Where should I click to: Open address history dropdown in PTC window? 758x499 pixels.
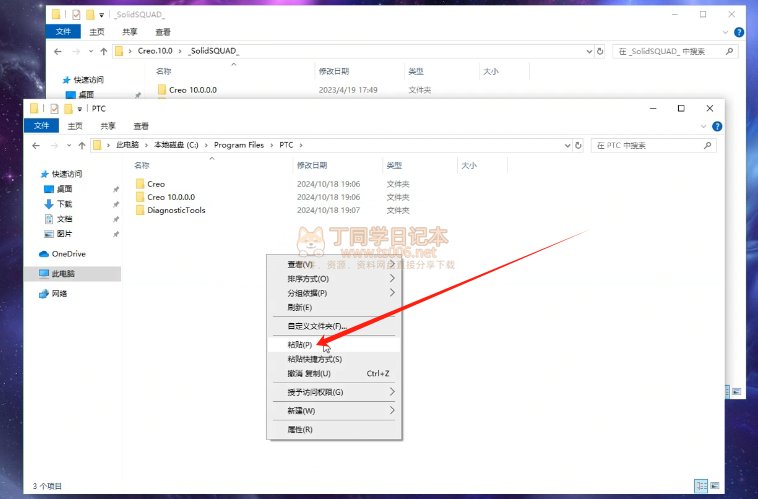(x=568, y=145)
